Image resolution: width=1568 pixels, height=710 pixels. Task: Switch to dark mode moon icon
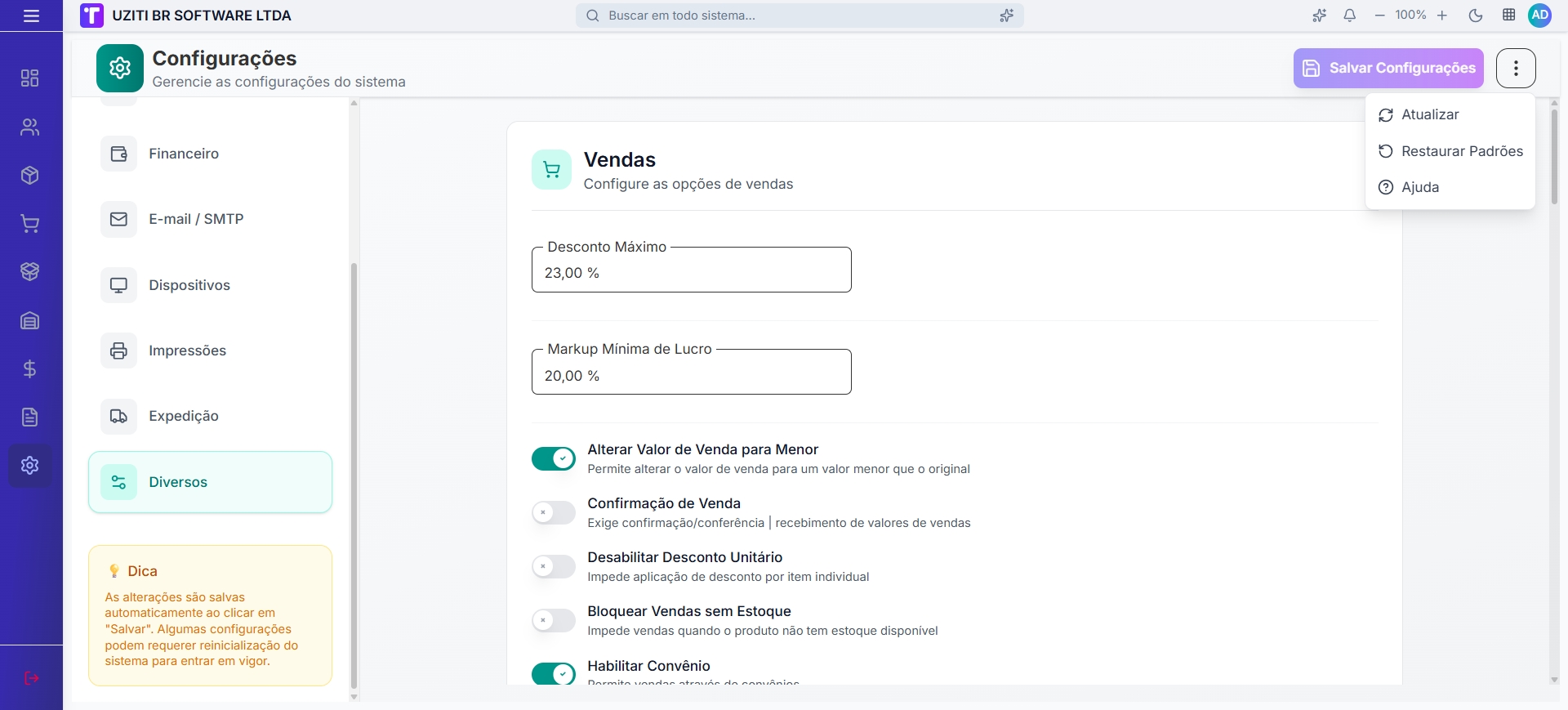click(x=1476, y=16)
